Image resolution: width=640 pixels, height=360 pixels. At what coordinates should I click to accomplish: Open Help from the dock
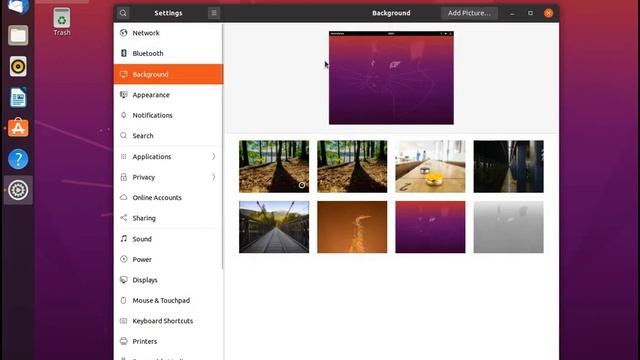(18, 159)
